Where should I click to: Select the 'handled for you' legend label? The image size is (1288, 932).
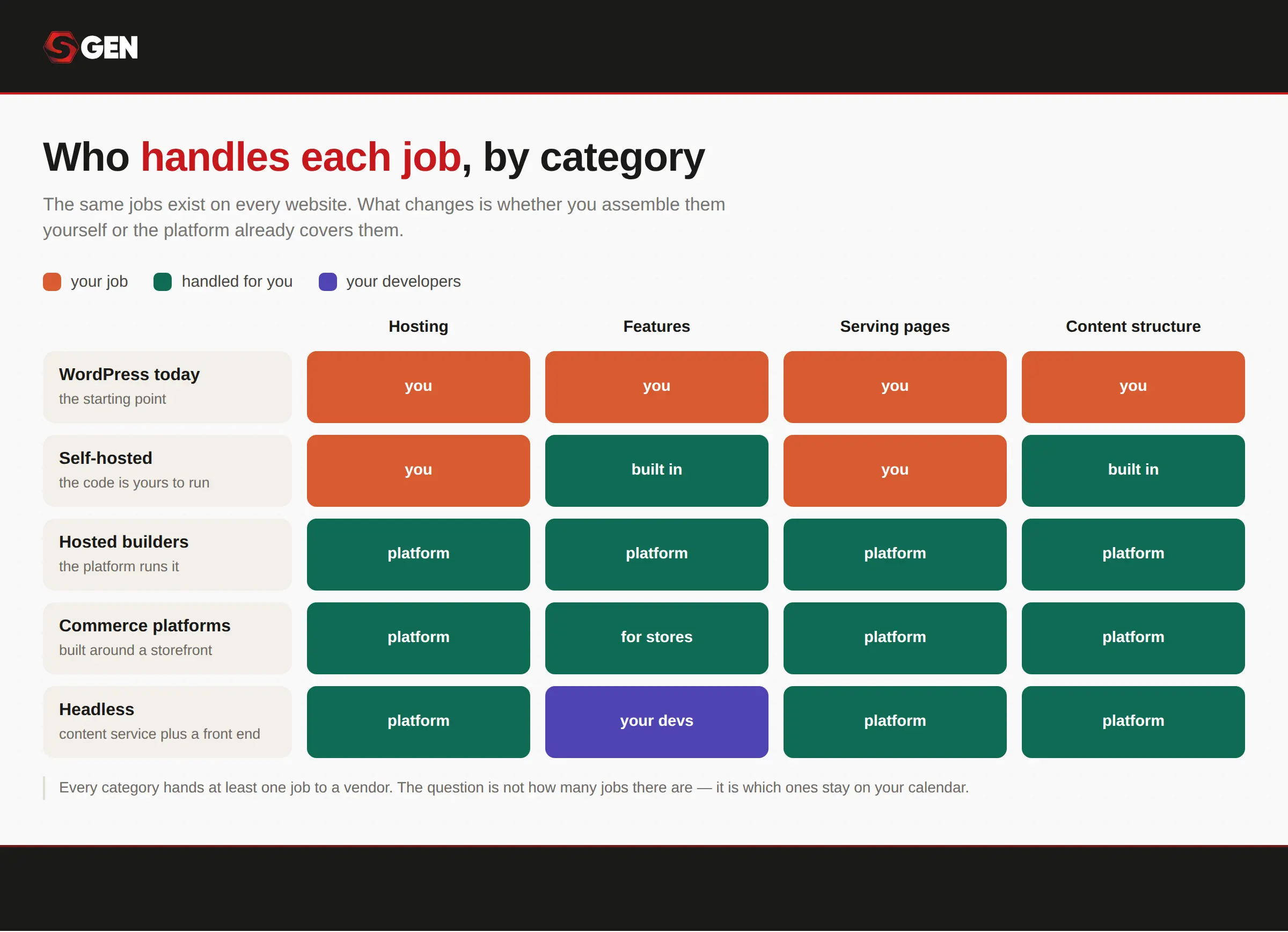pyautogui.click(x=237, y=282)
